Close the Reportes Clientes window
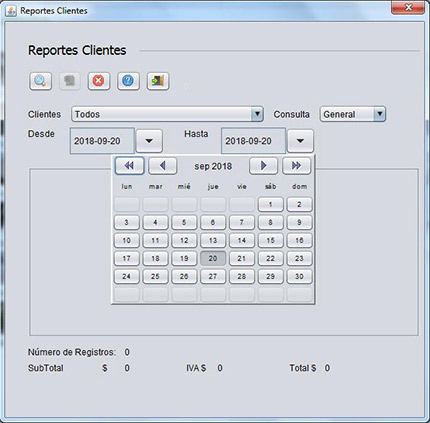Image resolution: width=430 pixels, height=423 pixels. point(408,7)
